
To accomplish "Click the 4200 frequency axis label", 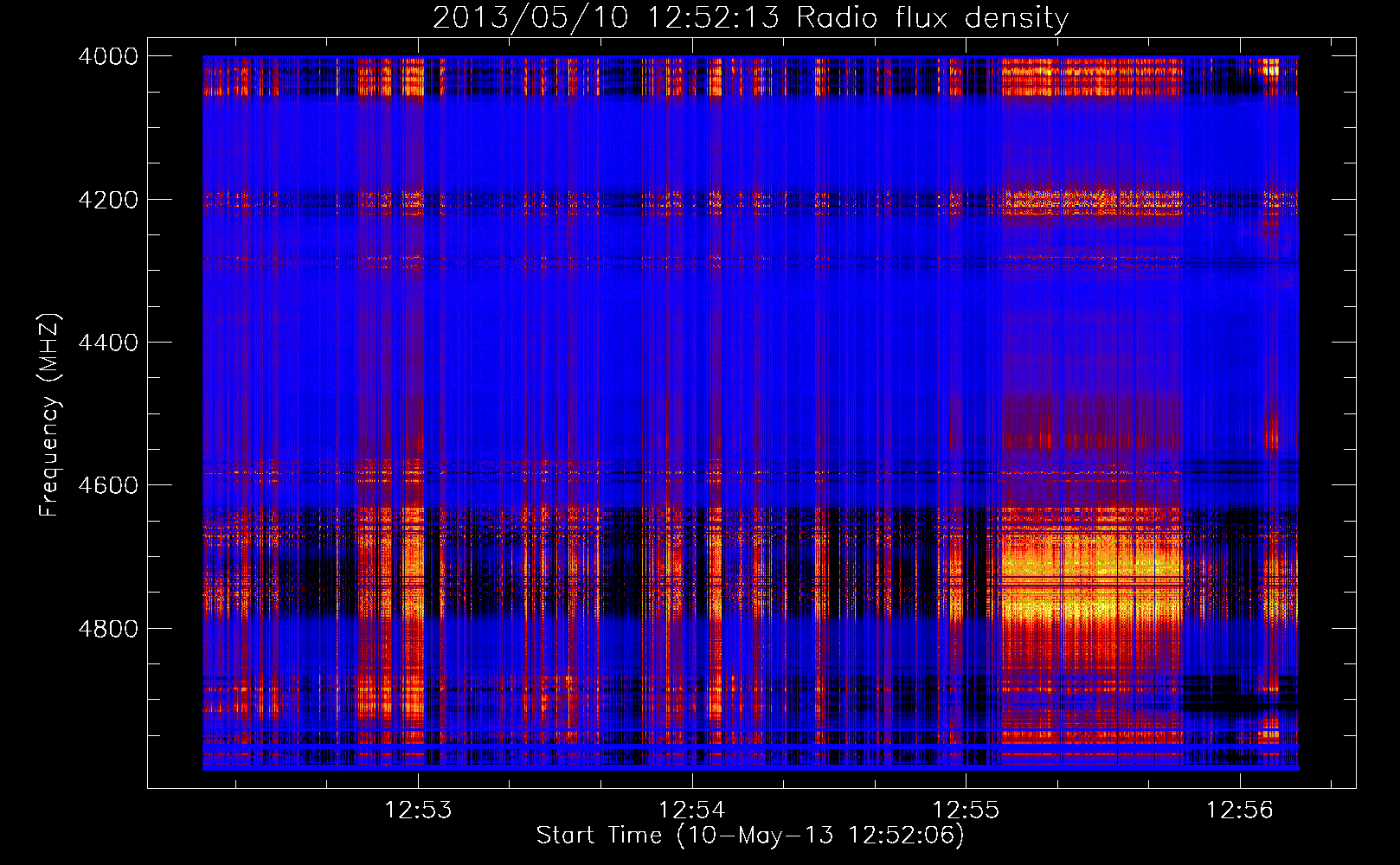I will 108,200.
